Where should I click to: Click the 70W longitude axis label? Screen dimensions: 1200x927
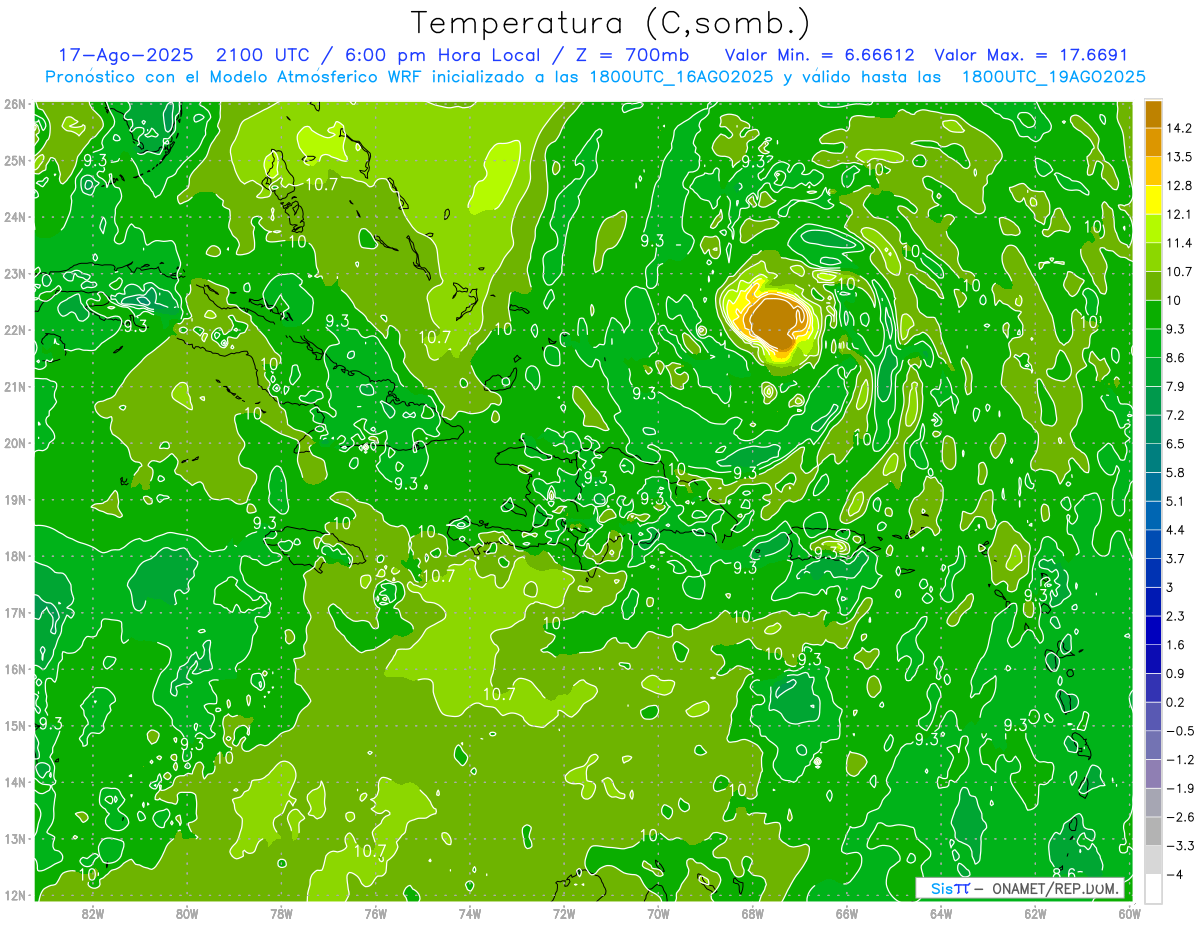click(658, 913)
